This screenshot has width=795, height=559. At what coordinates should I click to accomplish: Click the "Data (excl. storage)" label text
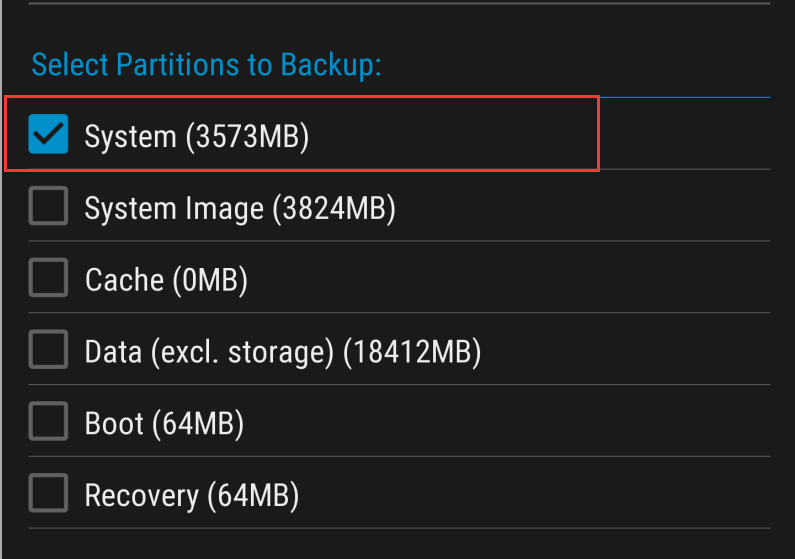[208, 352]
